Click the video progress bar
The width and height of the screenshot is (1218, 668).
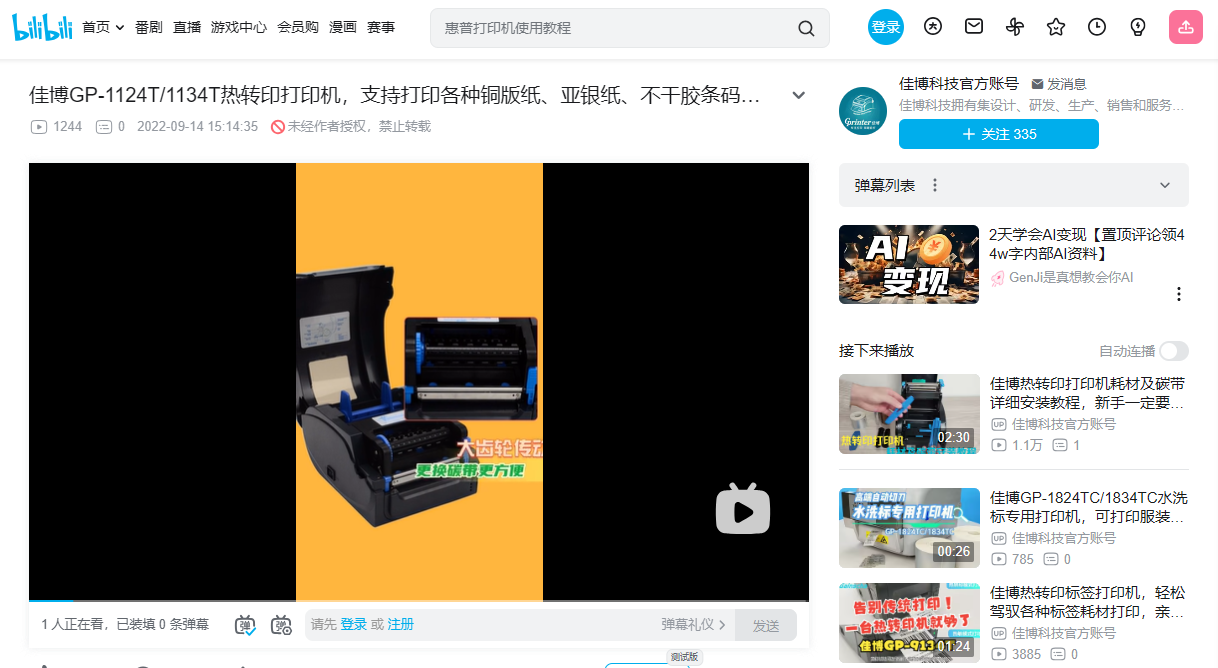click(x=419, y=601)
